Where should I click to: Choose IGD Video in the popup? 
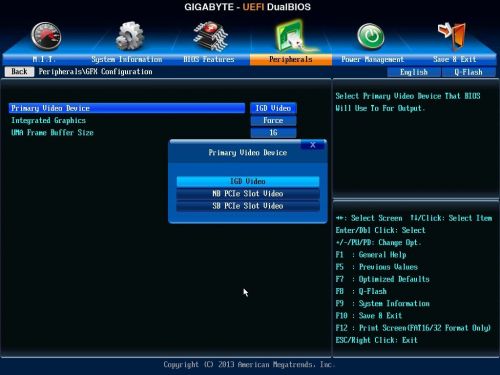click(248, 181)
